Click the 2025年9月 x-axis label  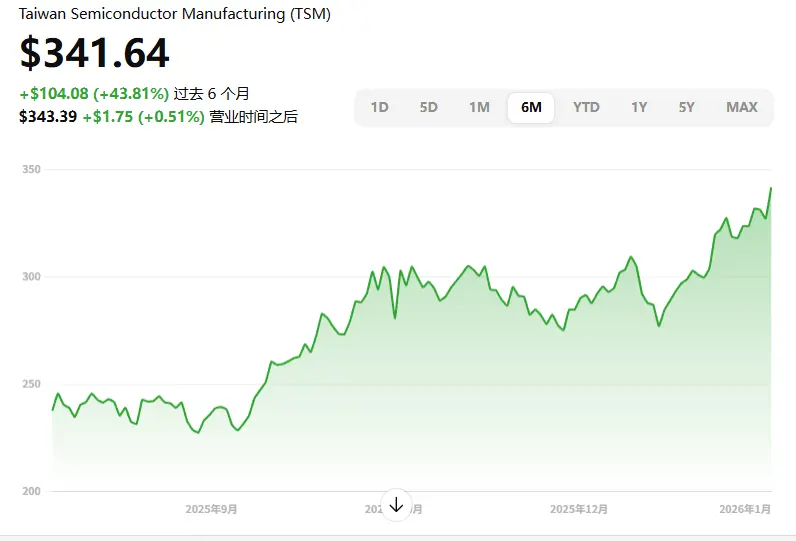click(x=211, y=509)
